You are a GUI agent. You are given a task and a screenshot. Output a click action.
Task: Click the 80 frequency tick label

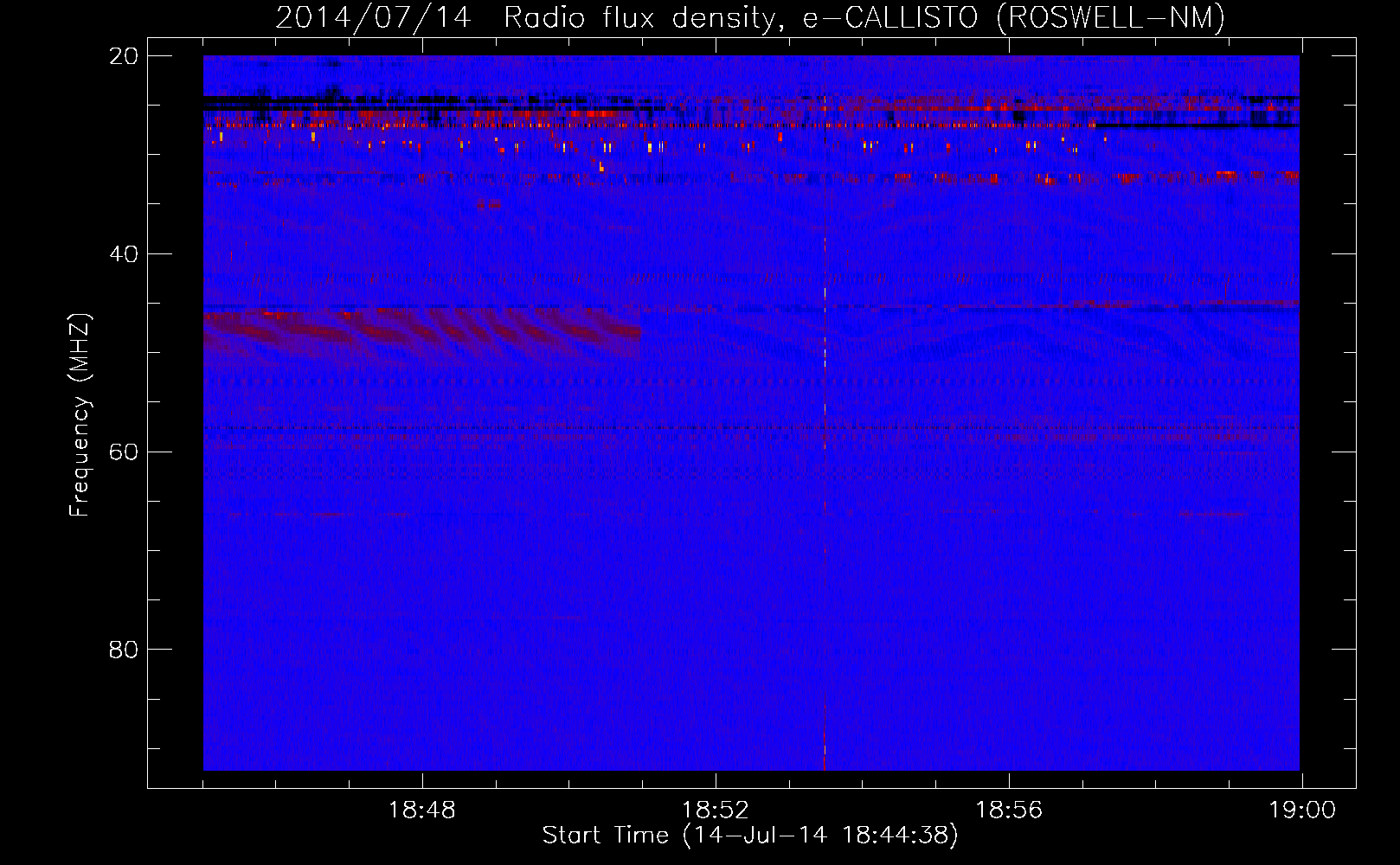124,650
